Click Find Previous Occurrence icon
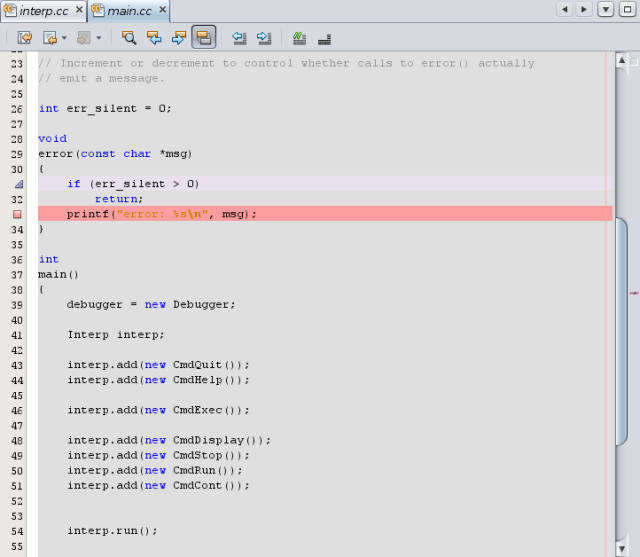The height and width of the screenshot is (557, 640). [x=154, y=38]
